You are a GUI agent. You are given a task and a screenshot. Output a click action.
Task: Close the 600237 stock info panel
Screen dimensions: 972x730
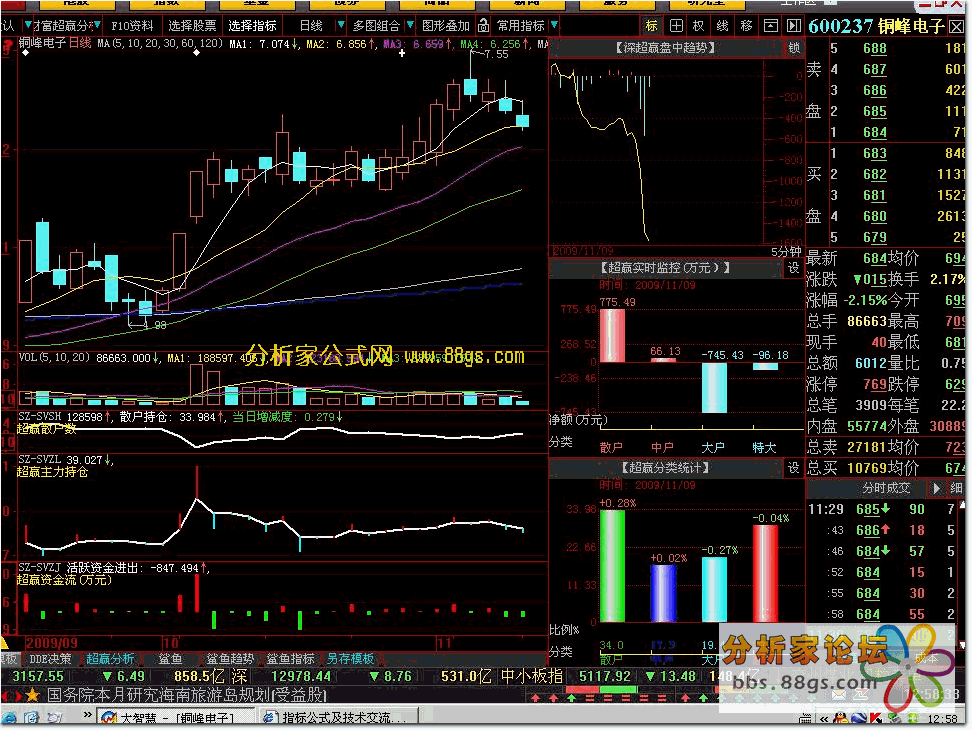tap(957, 27)
